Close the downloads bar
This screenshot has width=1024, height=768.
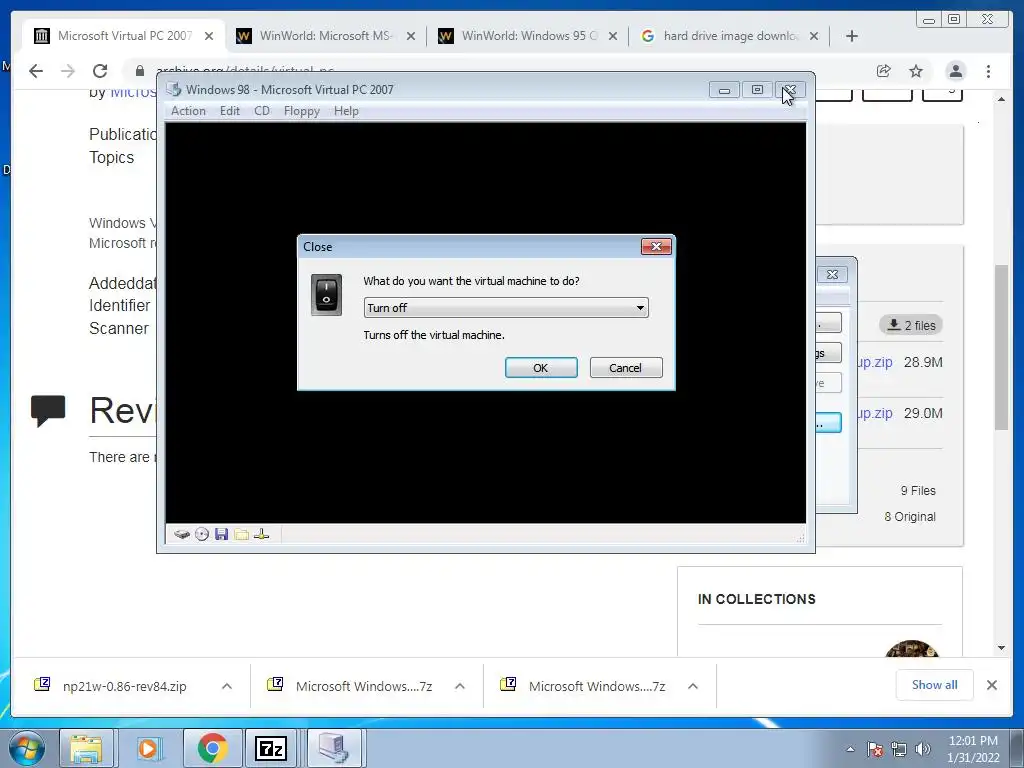click(x=991, y=685)
